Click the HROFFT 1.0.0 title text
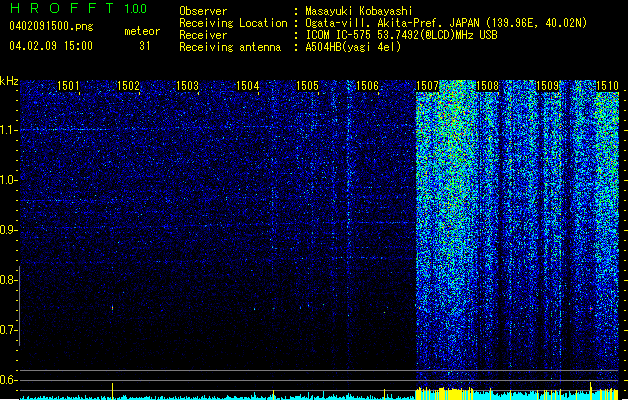Screen dimensions: 629x400 coord(79,8)
